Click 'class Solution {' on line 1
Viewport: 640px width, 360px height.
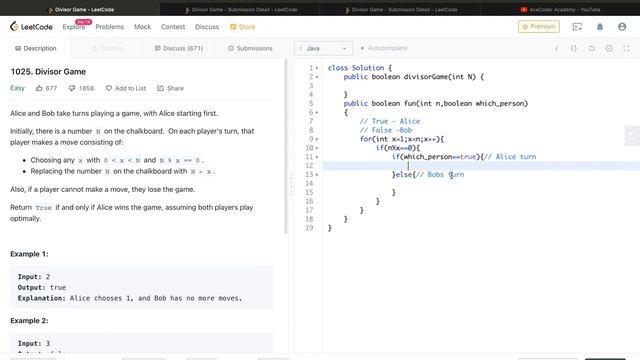[x=360, y=68]
